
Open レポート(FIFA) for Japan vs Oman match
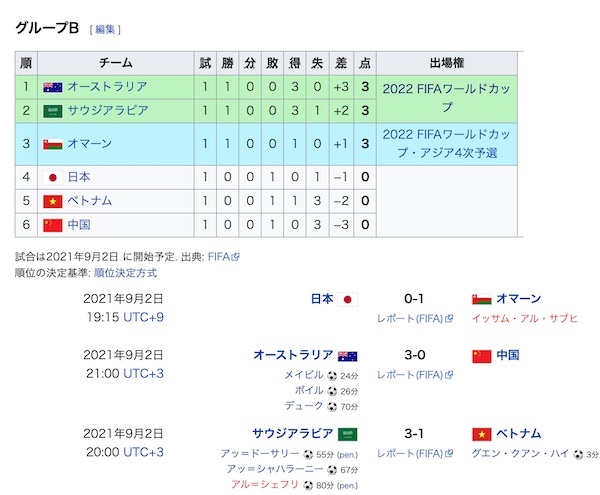[x=411, y=319]
